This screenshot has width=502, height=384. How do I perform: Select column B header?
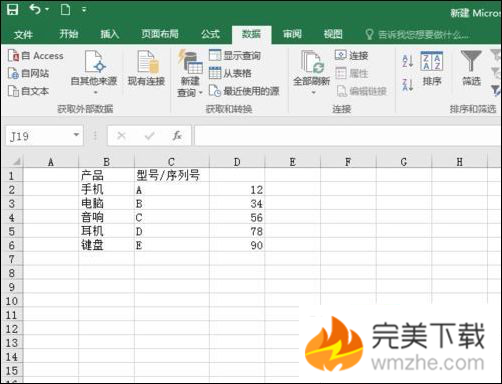tap(107, 162)
